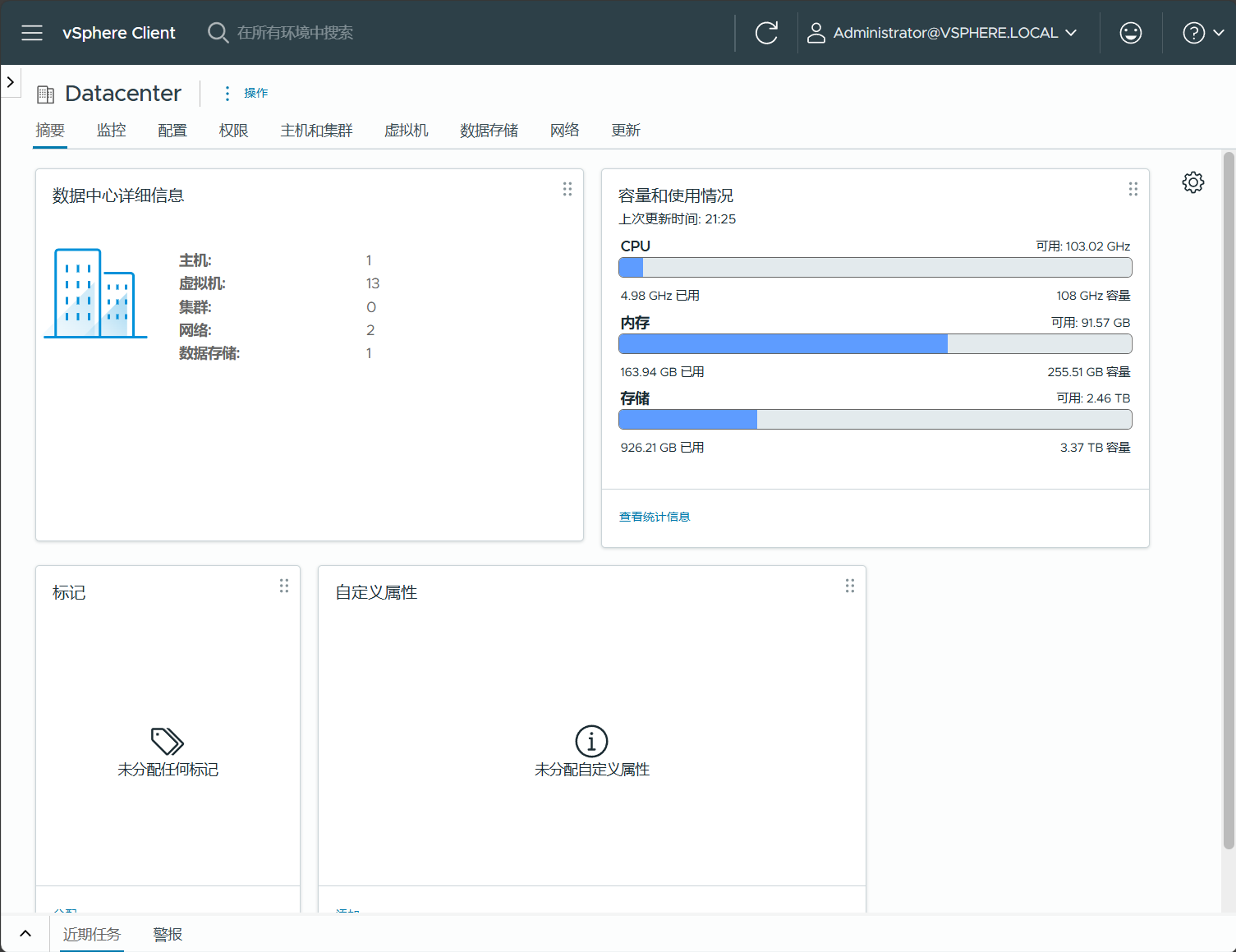Screen dimensions: 1236x952
Task: Click the user account icon
Action: pyautogui.click(x=816, y=33)
